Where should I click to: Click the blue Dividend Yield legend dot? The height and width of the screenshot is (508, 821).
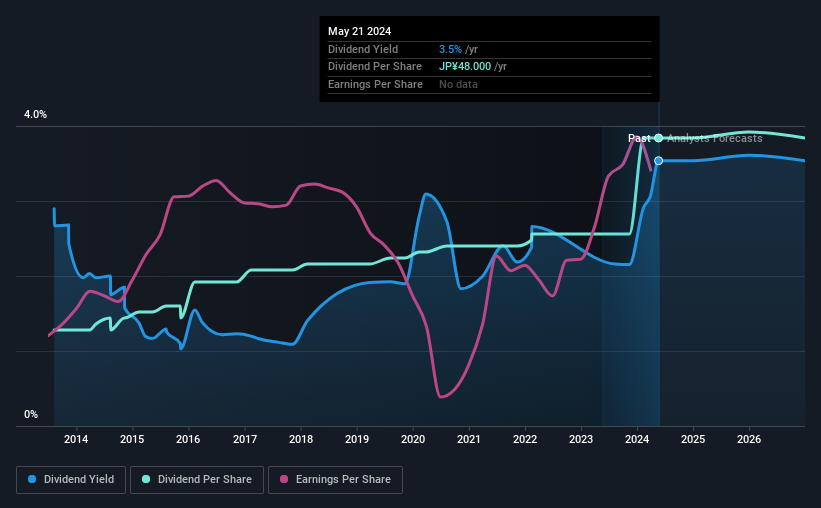(x=32, y=479)
